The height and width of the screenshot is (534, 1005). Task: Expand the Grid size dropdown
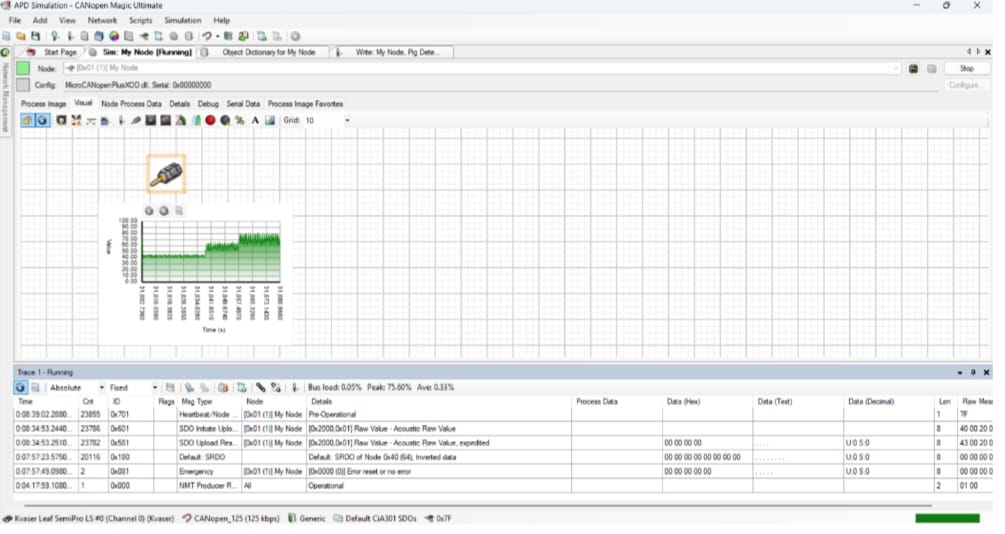click(x=347, y=120)
